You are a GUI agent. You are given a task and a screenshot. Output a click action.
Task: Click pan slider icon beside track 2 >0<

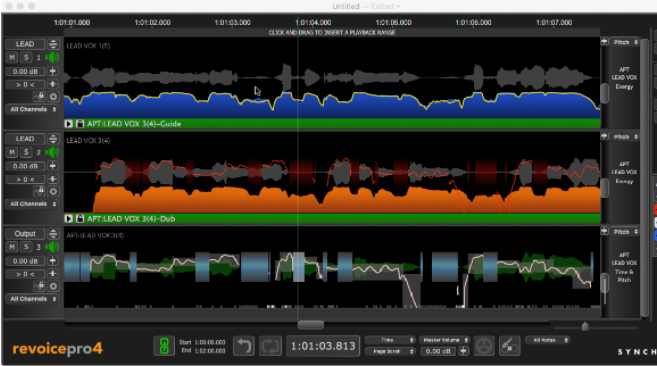53,179
